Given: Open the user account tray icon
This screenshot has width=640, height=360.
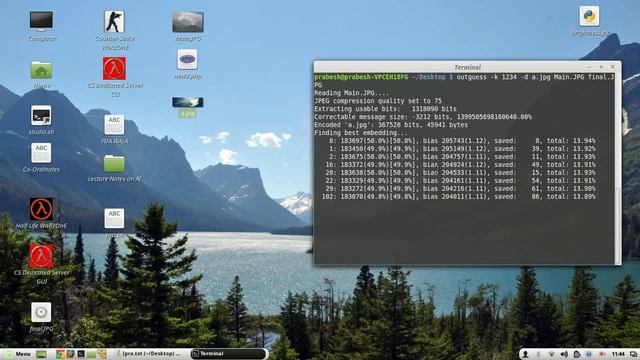Looking at the screenshot, I should coord(525,354).
